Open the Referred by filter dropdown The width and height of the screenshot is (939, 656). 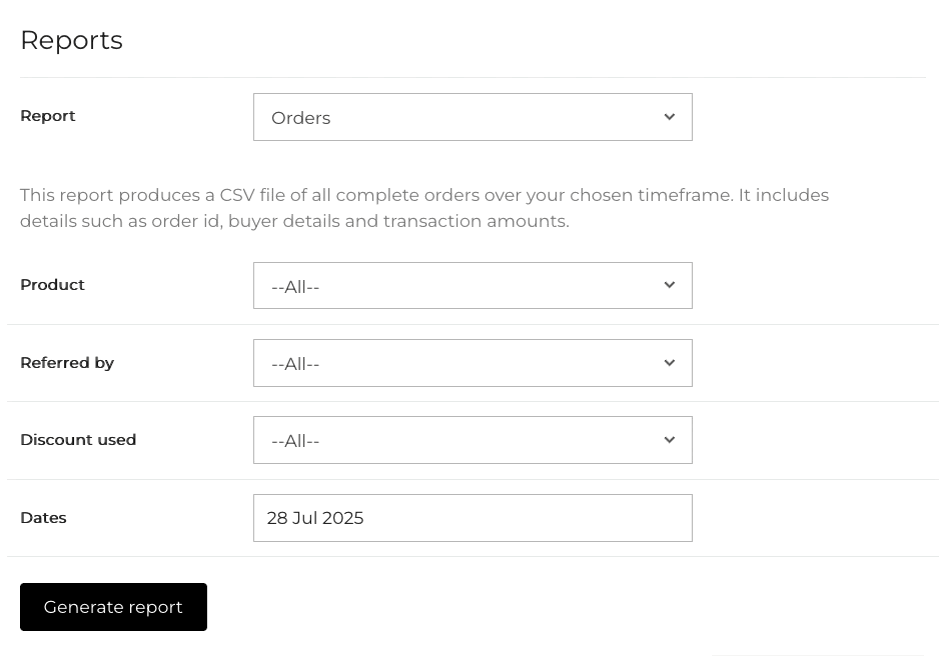pyautogui.click(x=472, y=363)
